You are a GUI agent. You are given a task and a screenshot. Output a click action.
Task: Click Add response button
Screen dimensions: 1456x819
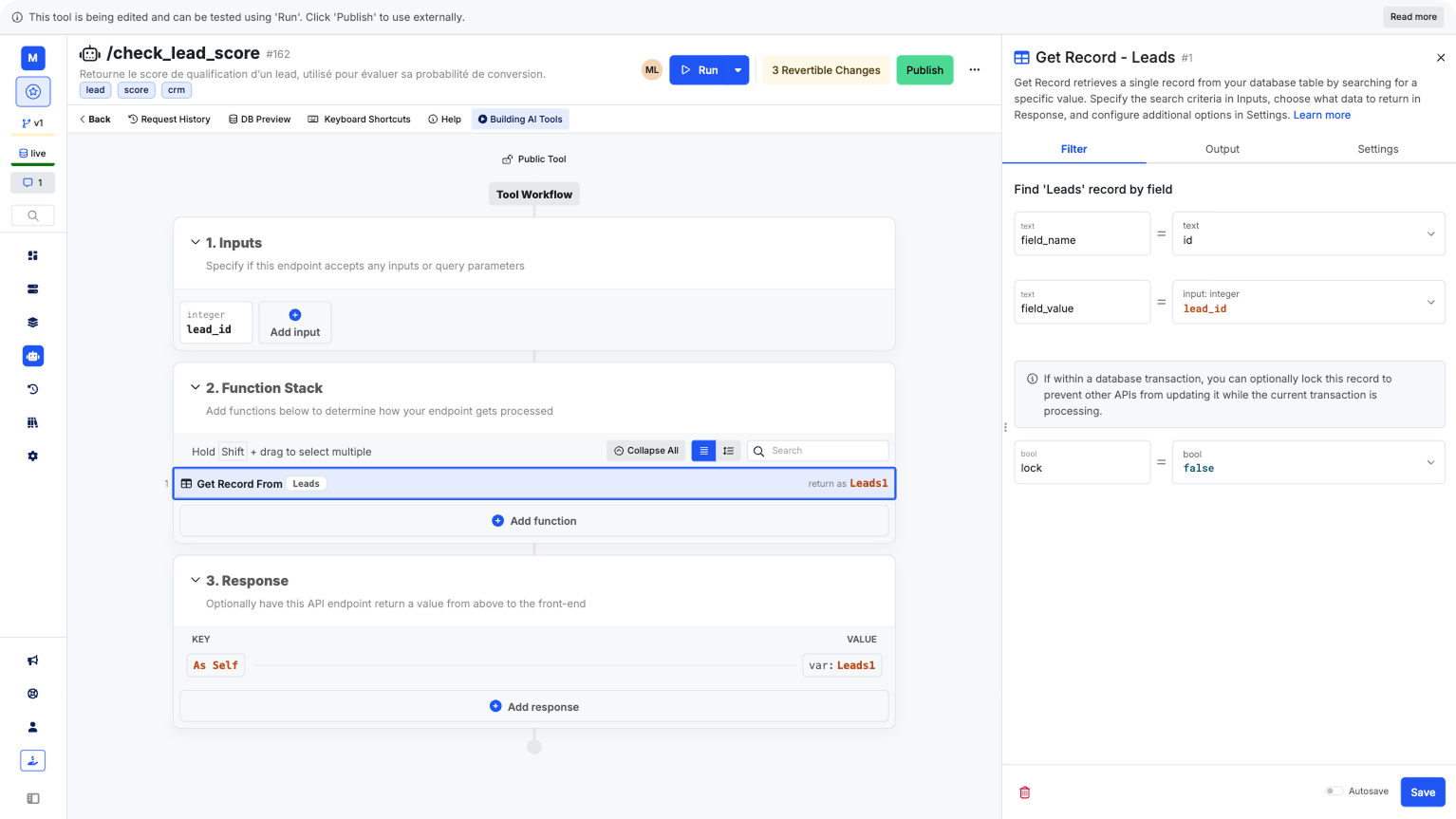click(x=534, y=707)
